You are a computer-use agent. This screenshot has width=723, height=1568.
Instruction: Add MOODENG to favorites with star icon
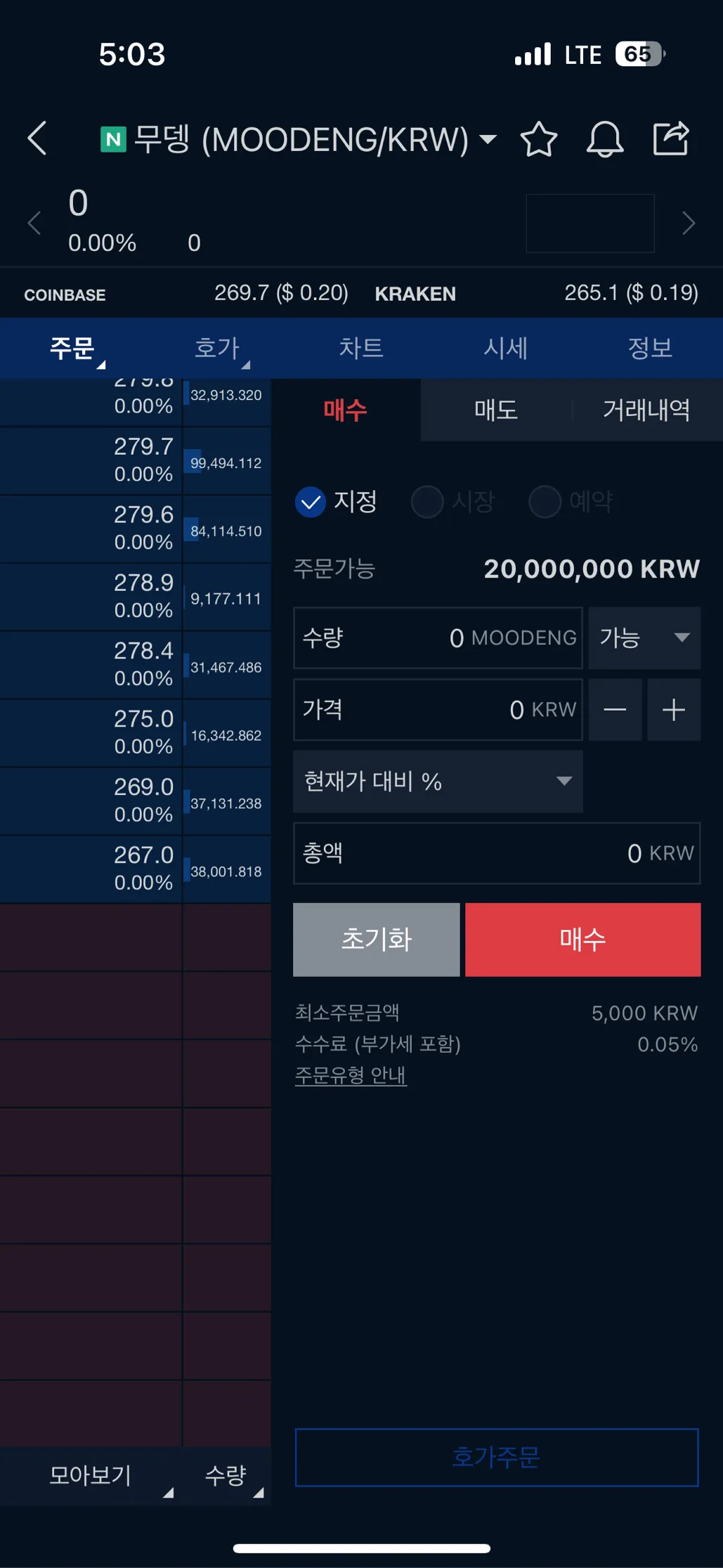[x=538, y=138]
